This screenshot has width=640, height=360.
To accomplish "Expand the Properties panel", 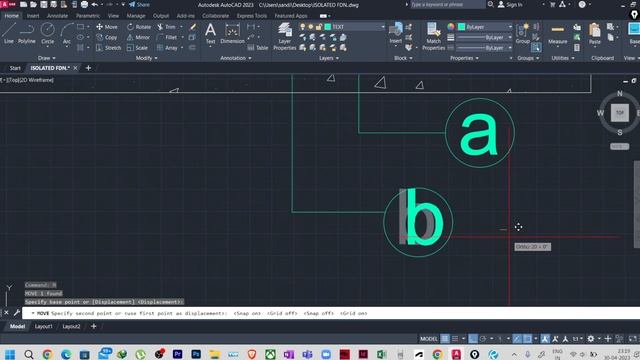I will 464,58.
